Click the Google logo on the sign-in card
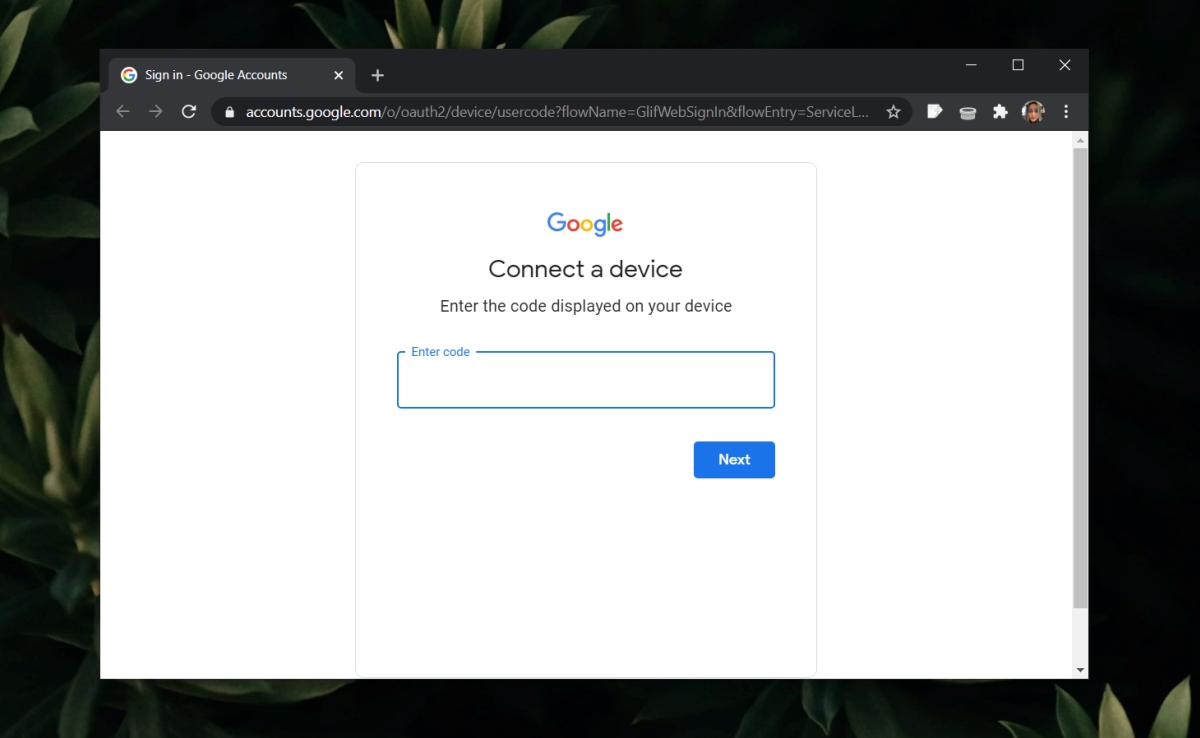The width and height of the screenshot is (1200, 738). 585,223
